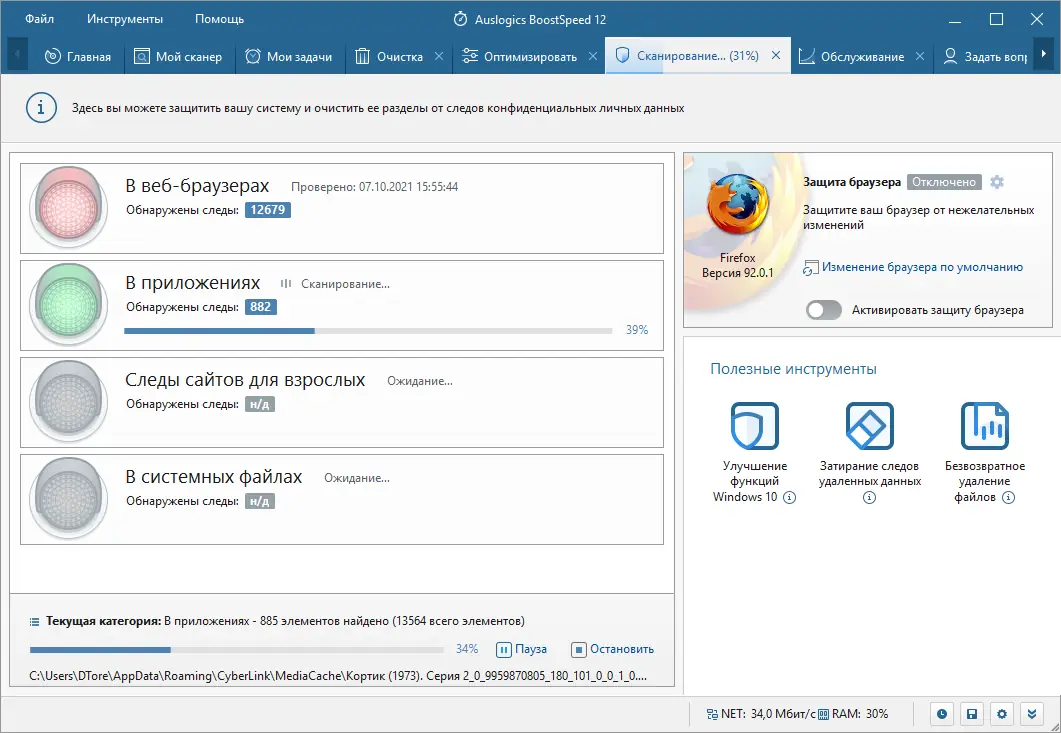Show info for Улучшение функций Windows 10
Image resolution: width=1061 pixels, height=733 pixels.
click(x=789, y=497)
